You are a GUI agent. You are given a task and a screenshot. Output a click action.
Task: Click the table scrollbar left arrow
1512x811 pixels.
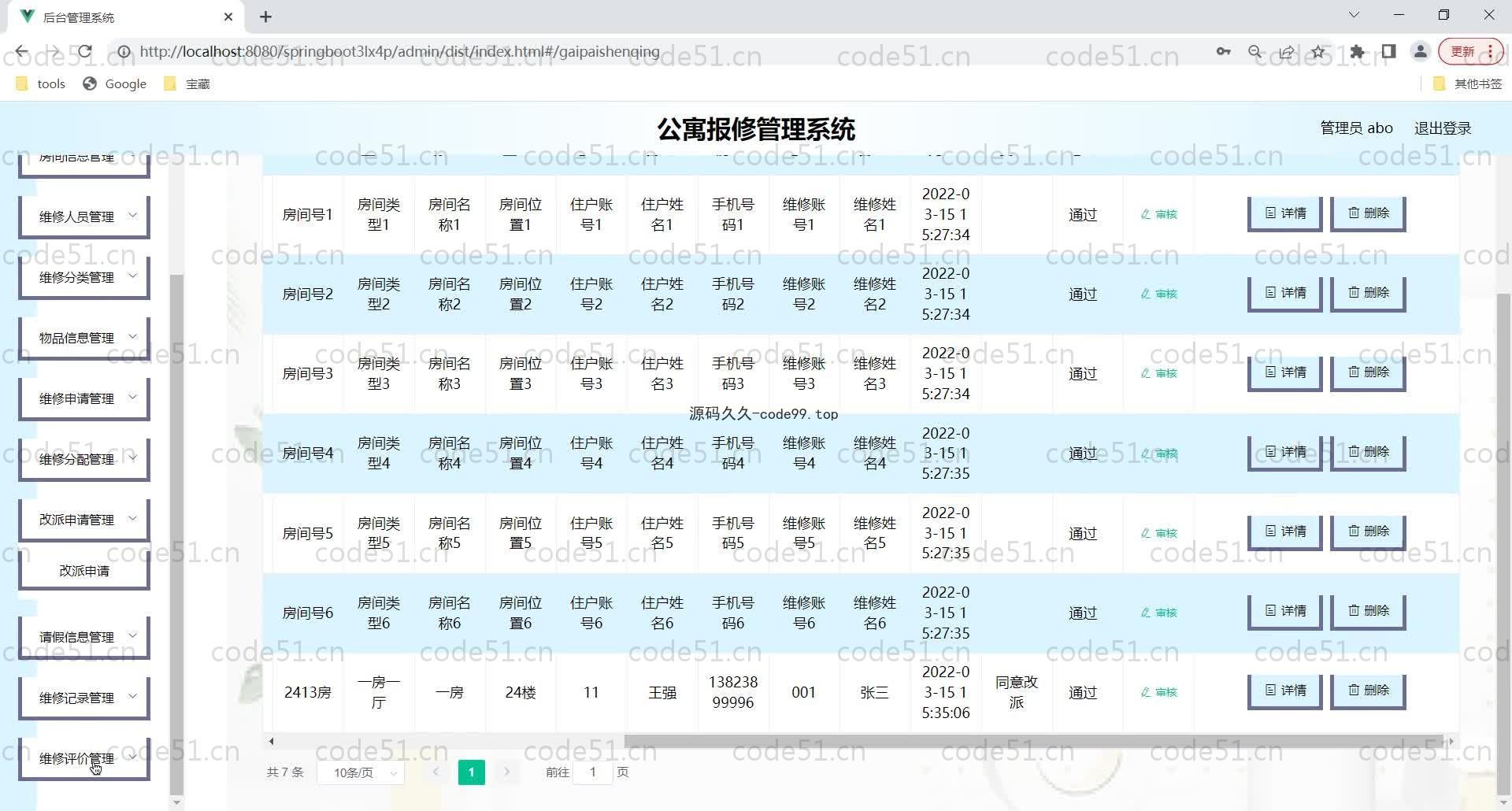point(271,741)
